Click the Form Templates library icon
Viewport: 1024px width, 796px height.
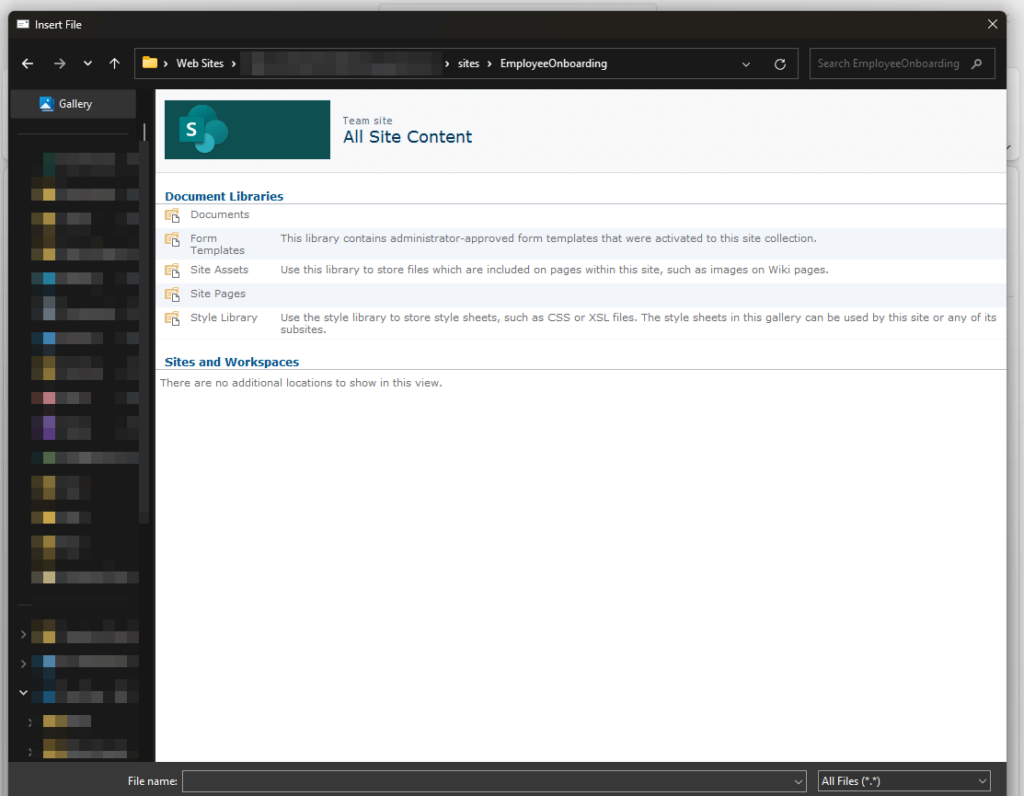(172, 240)
